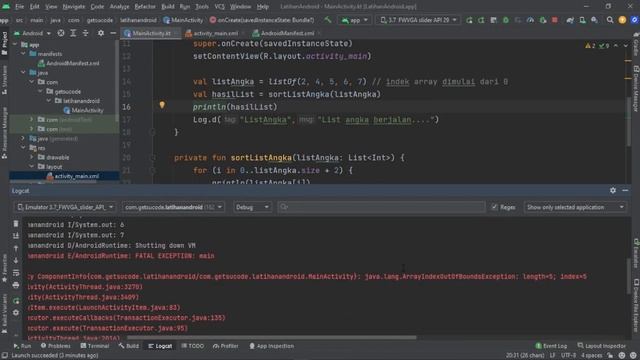Open the App Inspection tool window
Image resolution: width=640 pixels, height=360 pixels.
[271, 346]
